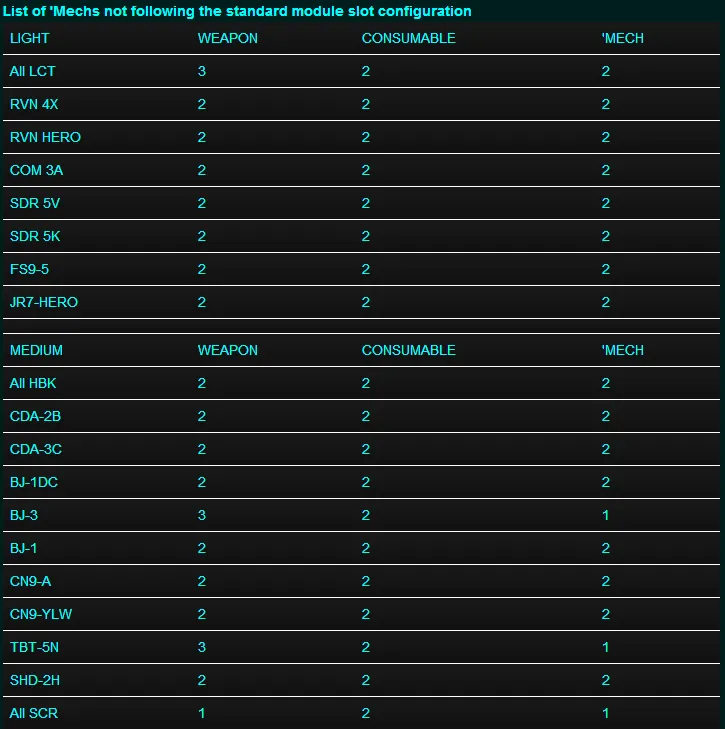Select the RVN 4X row label

[34, 104]
